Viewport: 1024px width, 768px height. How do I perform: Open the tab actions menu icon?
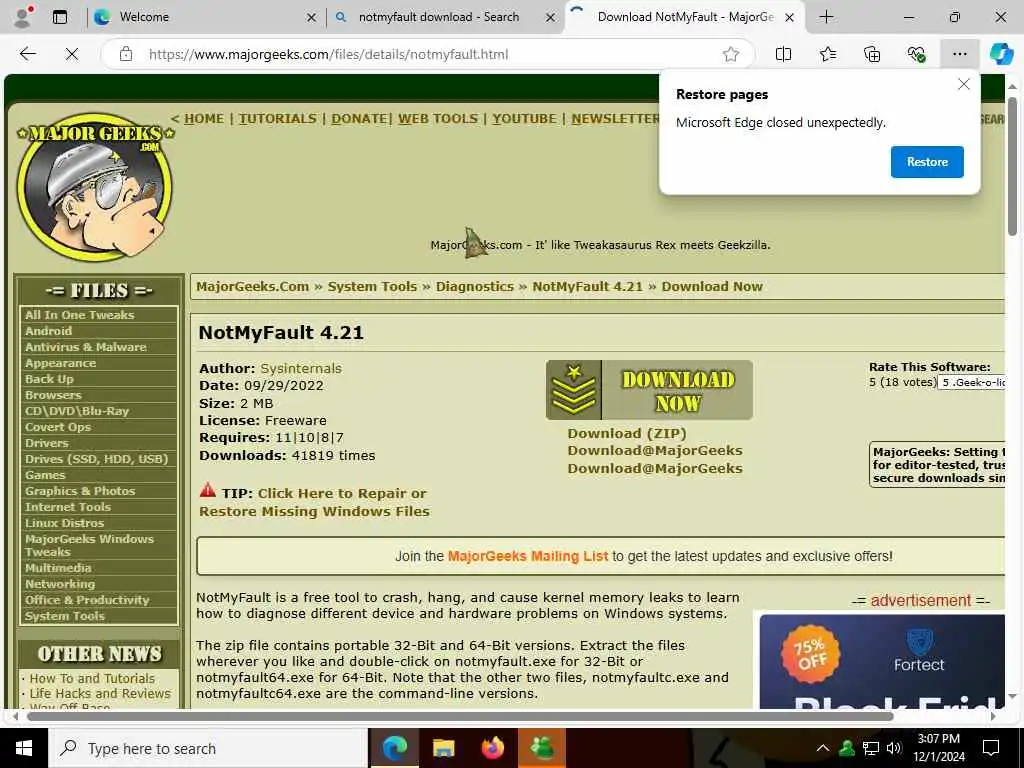pos(60,17)
